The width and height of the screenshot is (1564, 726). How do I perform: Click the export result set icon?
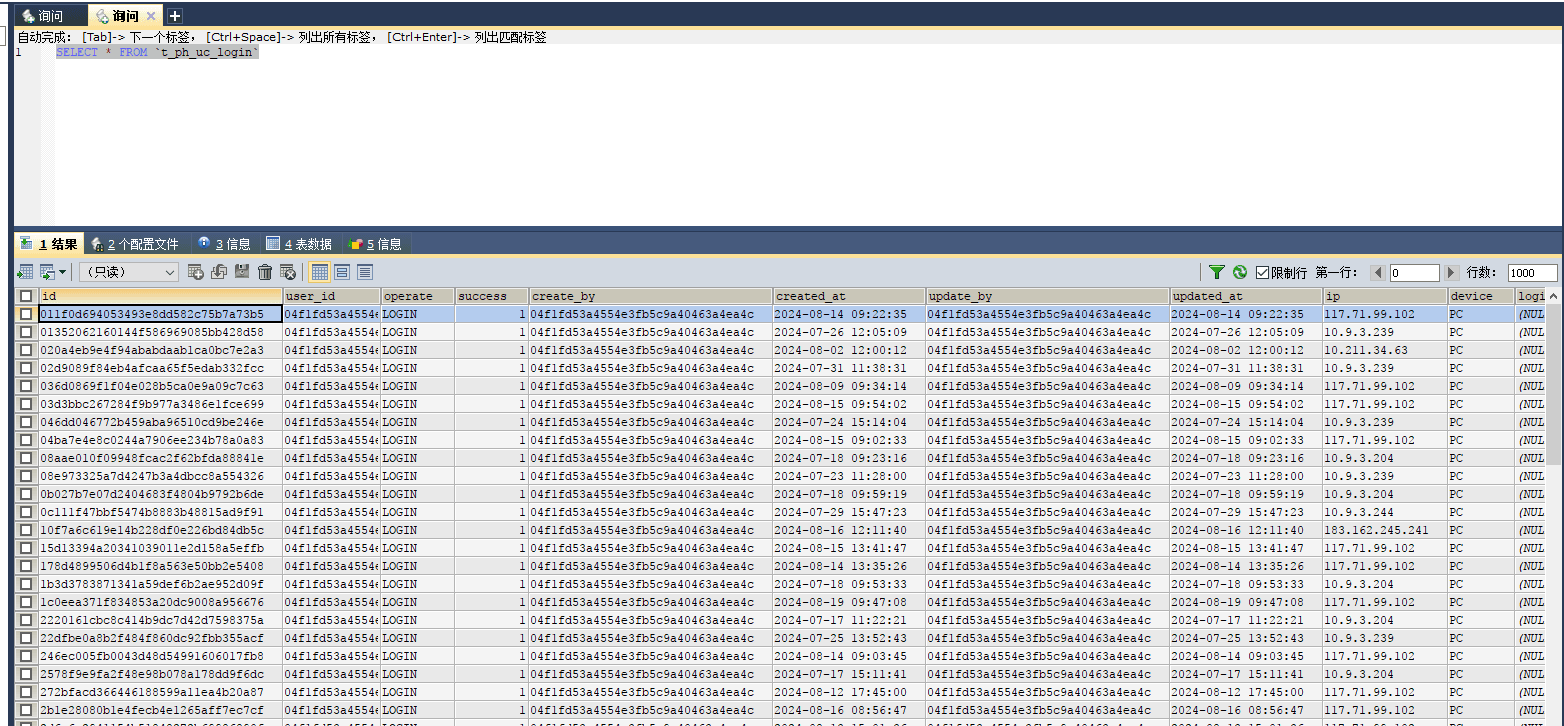tap(25, 272)
